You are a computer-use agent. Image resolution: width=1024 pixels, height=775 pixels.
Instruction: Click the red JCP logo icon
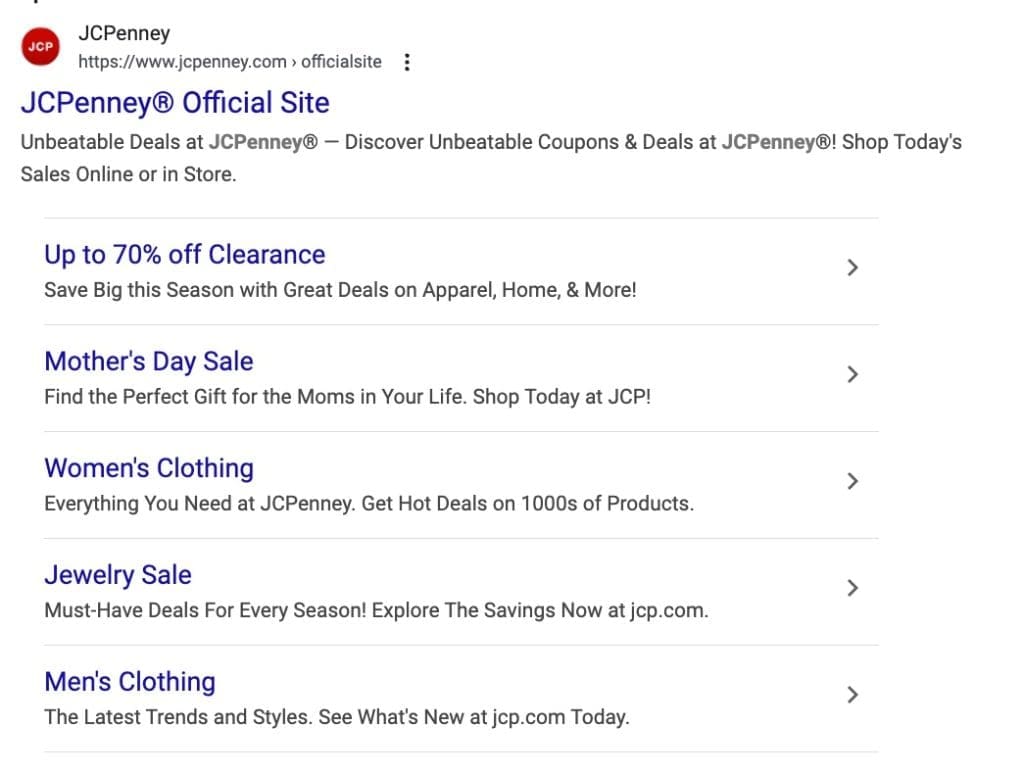tap(40, 46)
